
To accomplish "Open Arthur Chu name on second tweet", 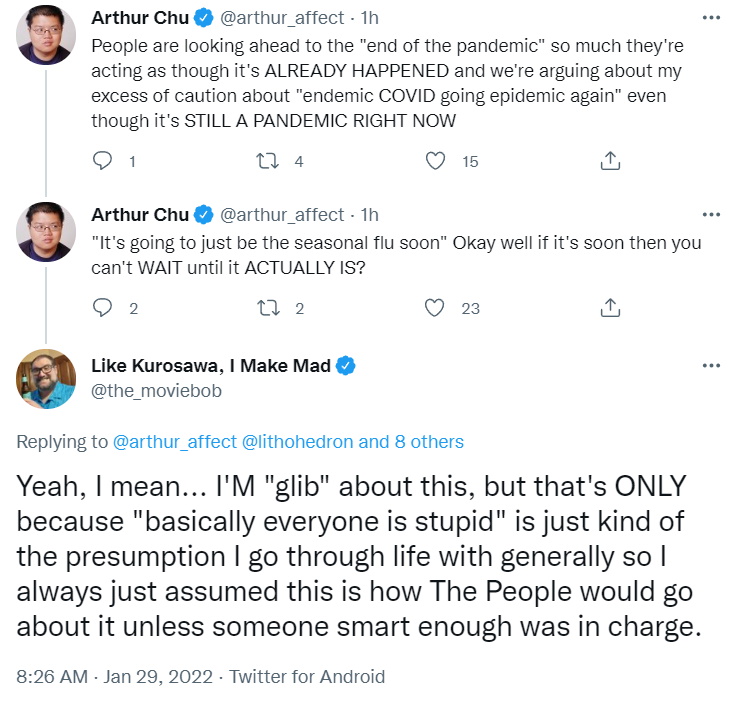I will (x=140, y=215).
